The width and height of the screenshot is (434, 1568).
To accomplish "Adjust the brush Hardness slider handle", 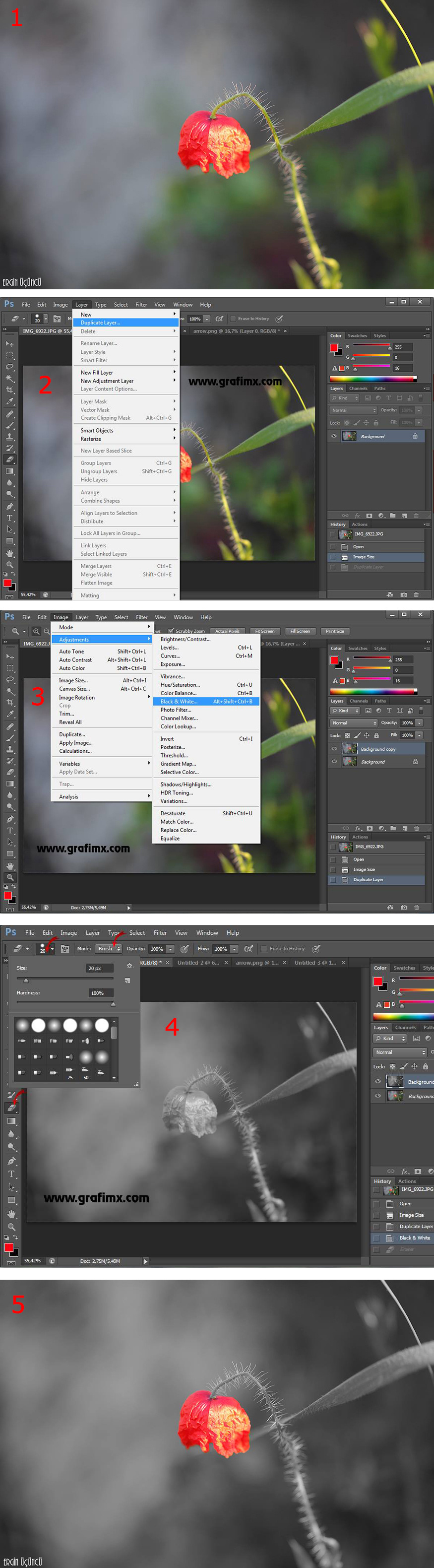I will [x=113, y=1004].
